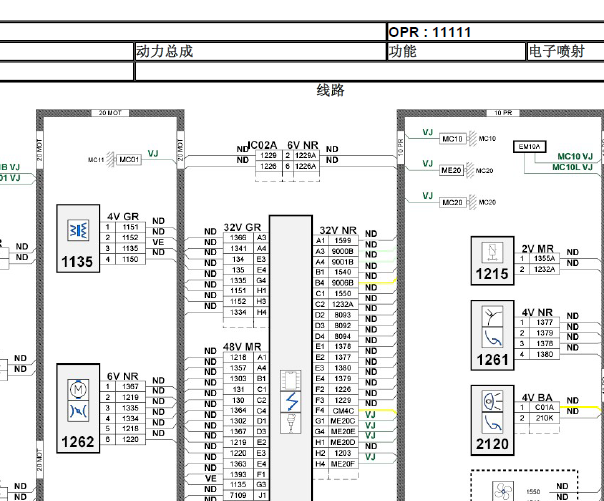Click wire cell 1540 on pin B1
This screenshot has height=501, width=604.
pyautogui.click(x=343, y=272)
